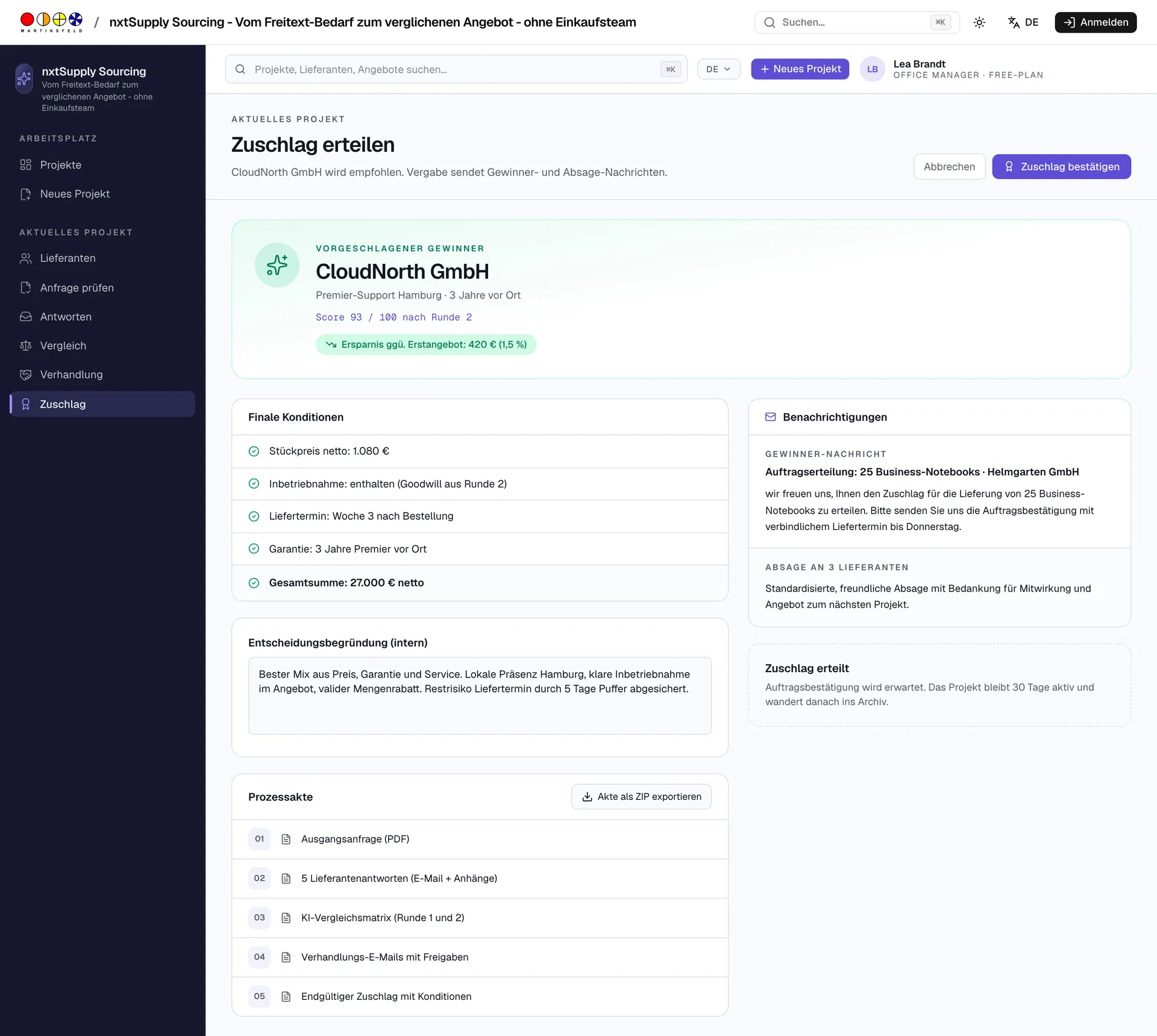The image size is (1157, 1036).
Task: Focus the top Suchen... search field
Action: [x=857, y=22]
